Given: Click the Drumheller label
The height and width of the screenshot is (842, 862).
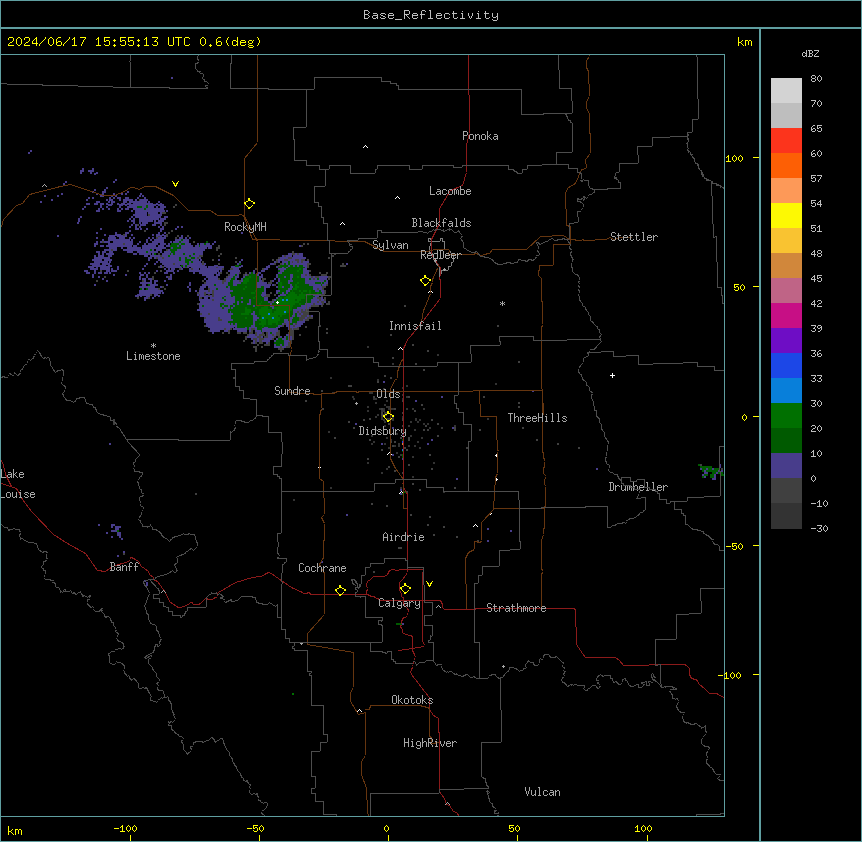Looking at the screenshot, I should click(638, 487).
